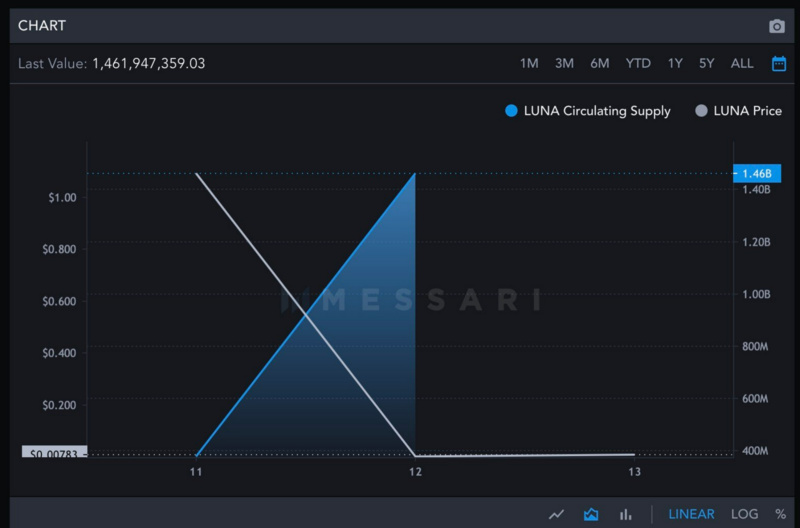Image resolution: width=800 pixels, height=528 pixels.
Task: Switch to percent scale
Action: (x=780, y=514)
